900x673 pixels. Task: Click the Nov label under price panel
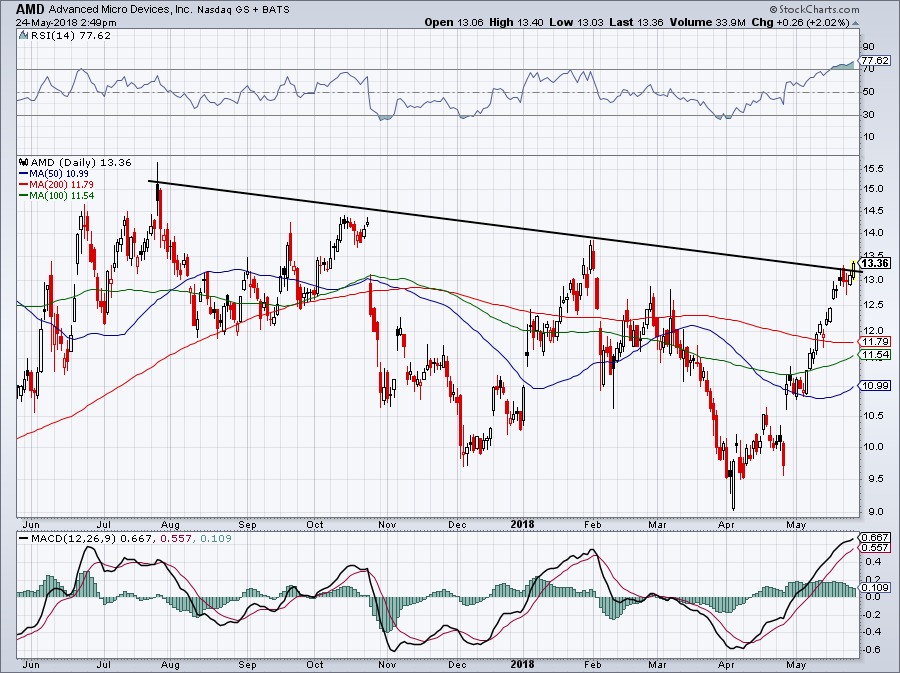(387, 524)
